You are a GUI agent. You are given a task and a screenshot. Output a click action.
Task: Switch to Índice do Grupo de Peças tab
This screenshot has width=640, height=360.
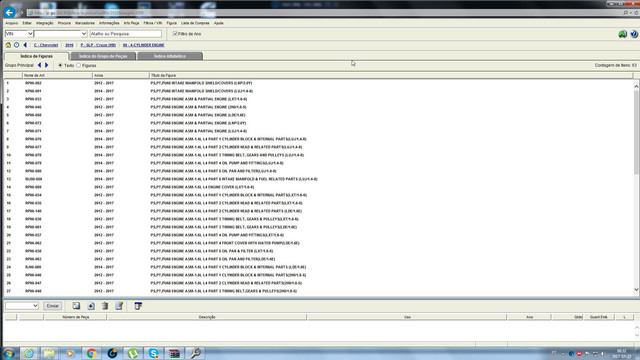pyautogui.click(x=103, y=56)
